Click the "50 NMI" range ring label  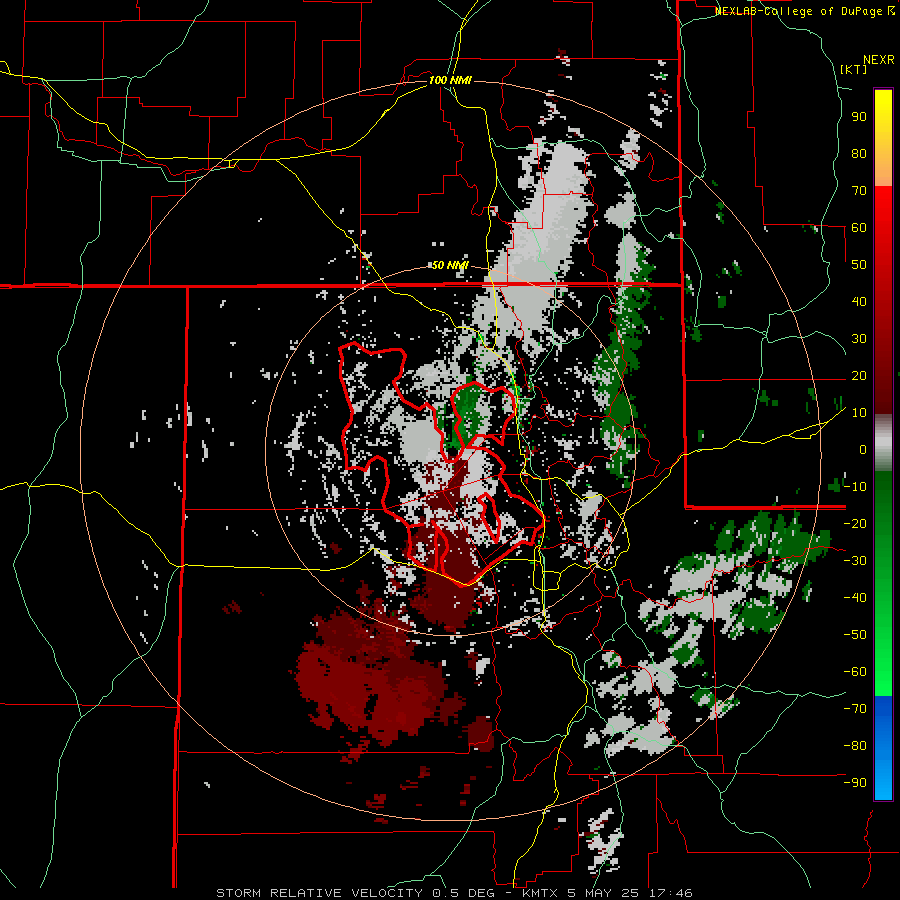(x=450, y=265)
